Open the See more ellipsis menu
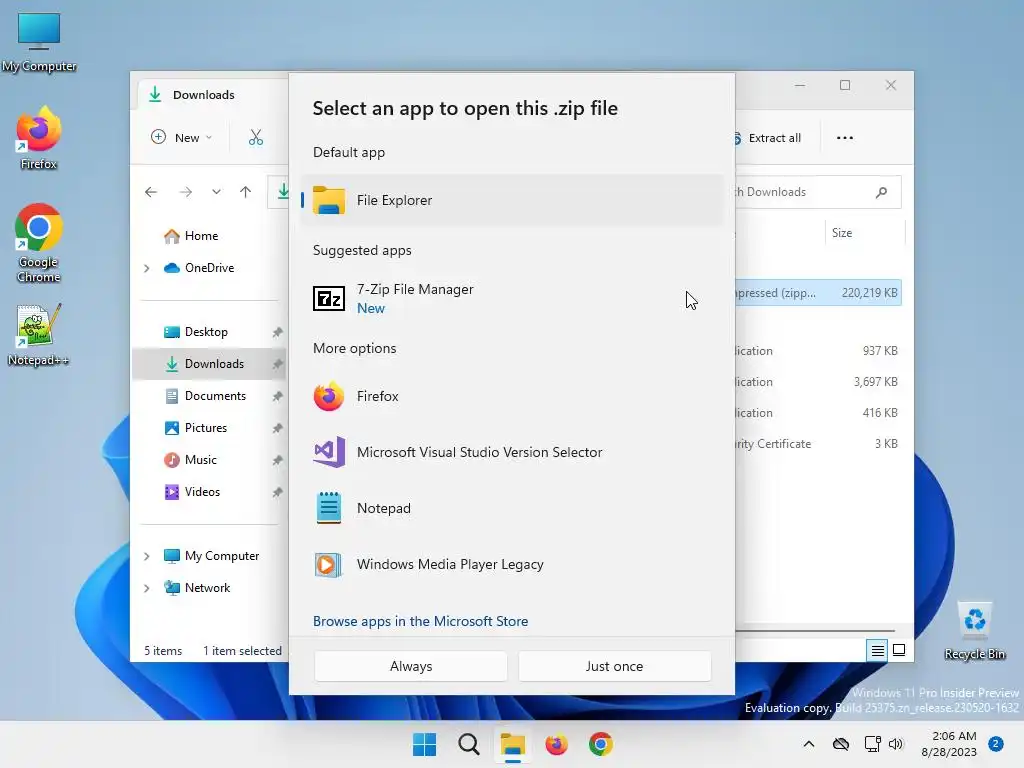The height and width of the screenshot is (768, 1024). click(x=845, y=138)
